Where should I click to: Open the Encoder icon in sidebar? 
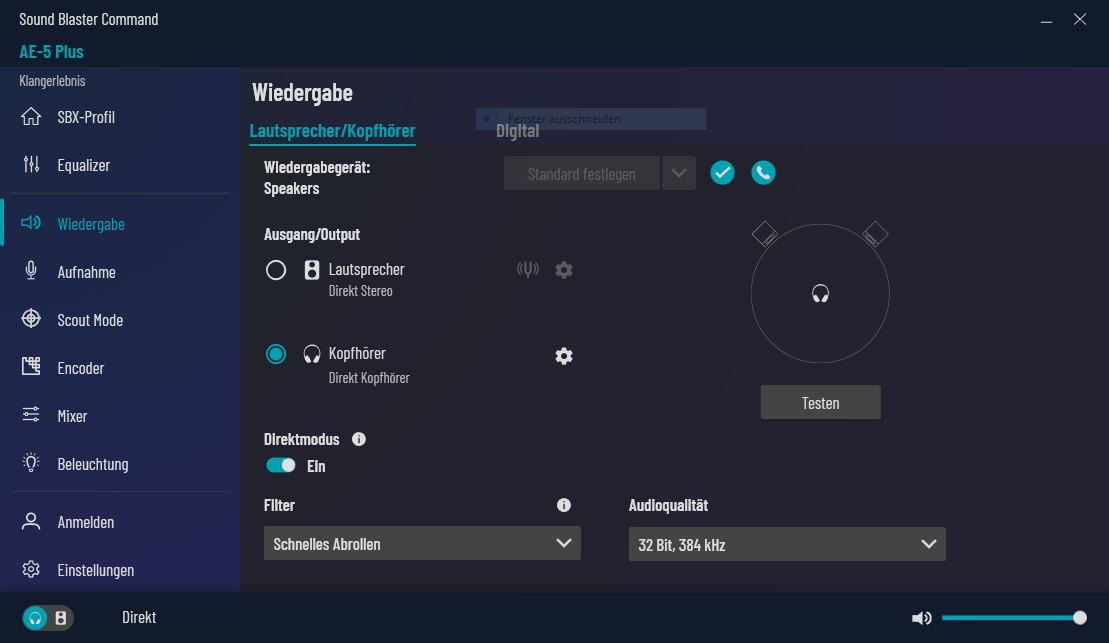31,366
